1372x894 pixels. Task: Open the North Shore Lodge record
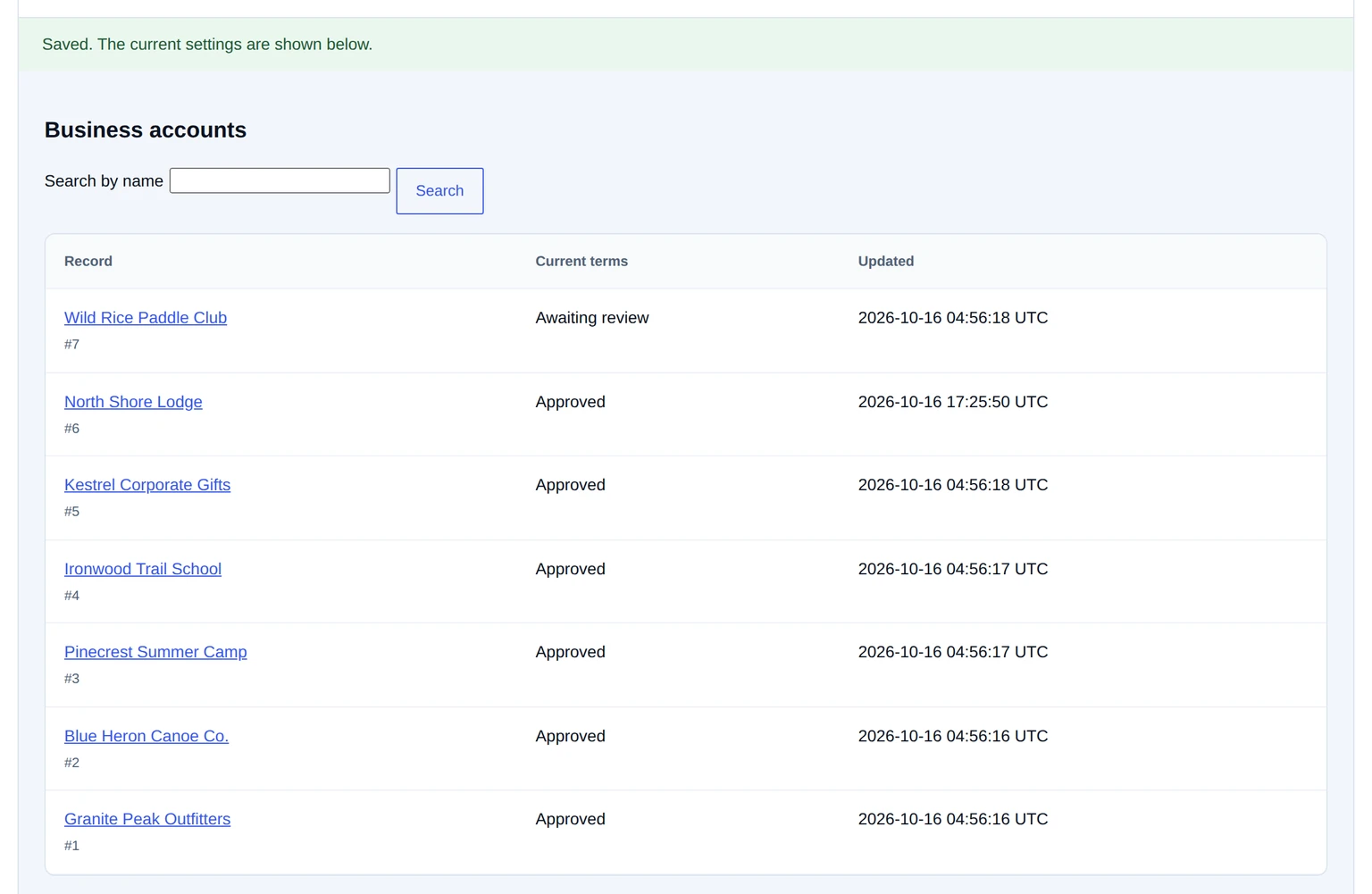click(133, 402)
